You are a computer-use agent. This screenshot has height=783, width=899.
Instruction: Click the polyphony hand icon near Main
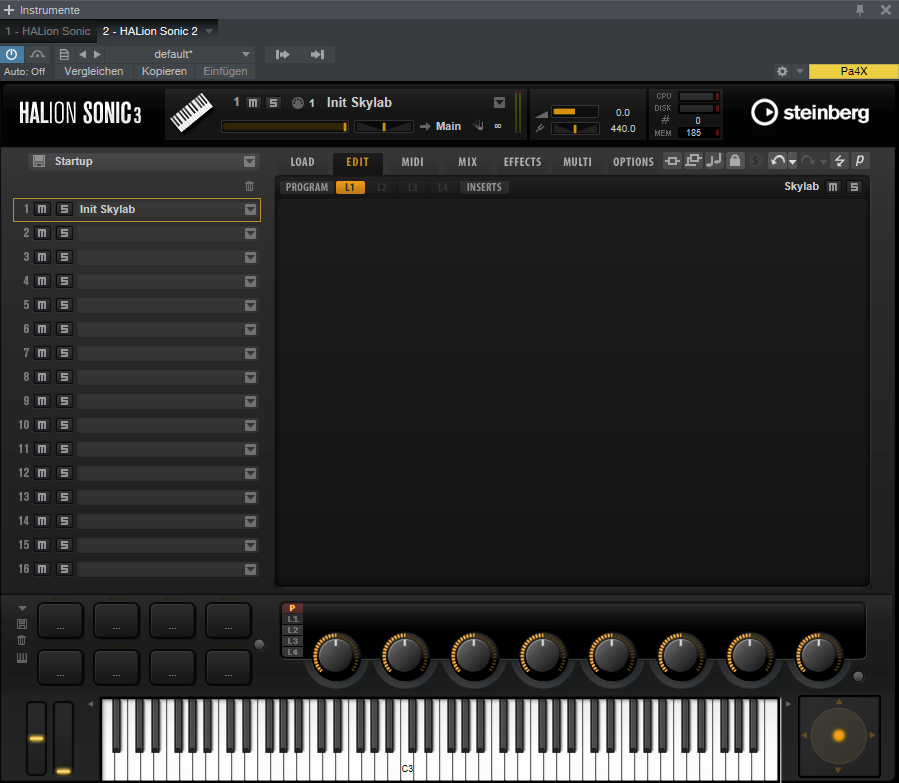(x=479, y=126)
